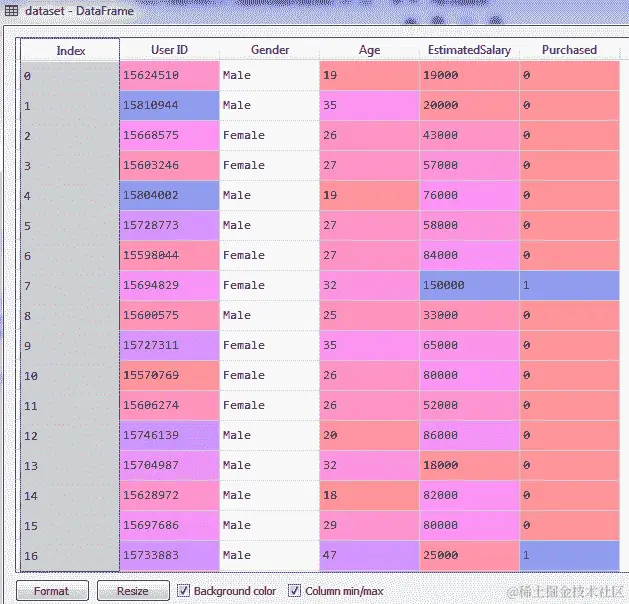Click User ID cell 15704987

point(169,466)
